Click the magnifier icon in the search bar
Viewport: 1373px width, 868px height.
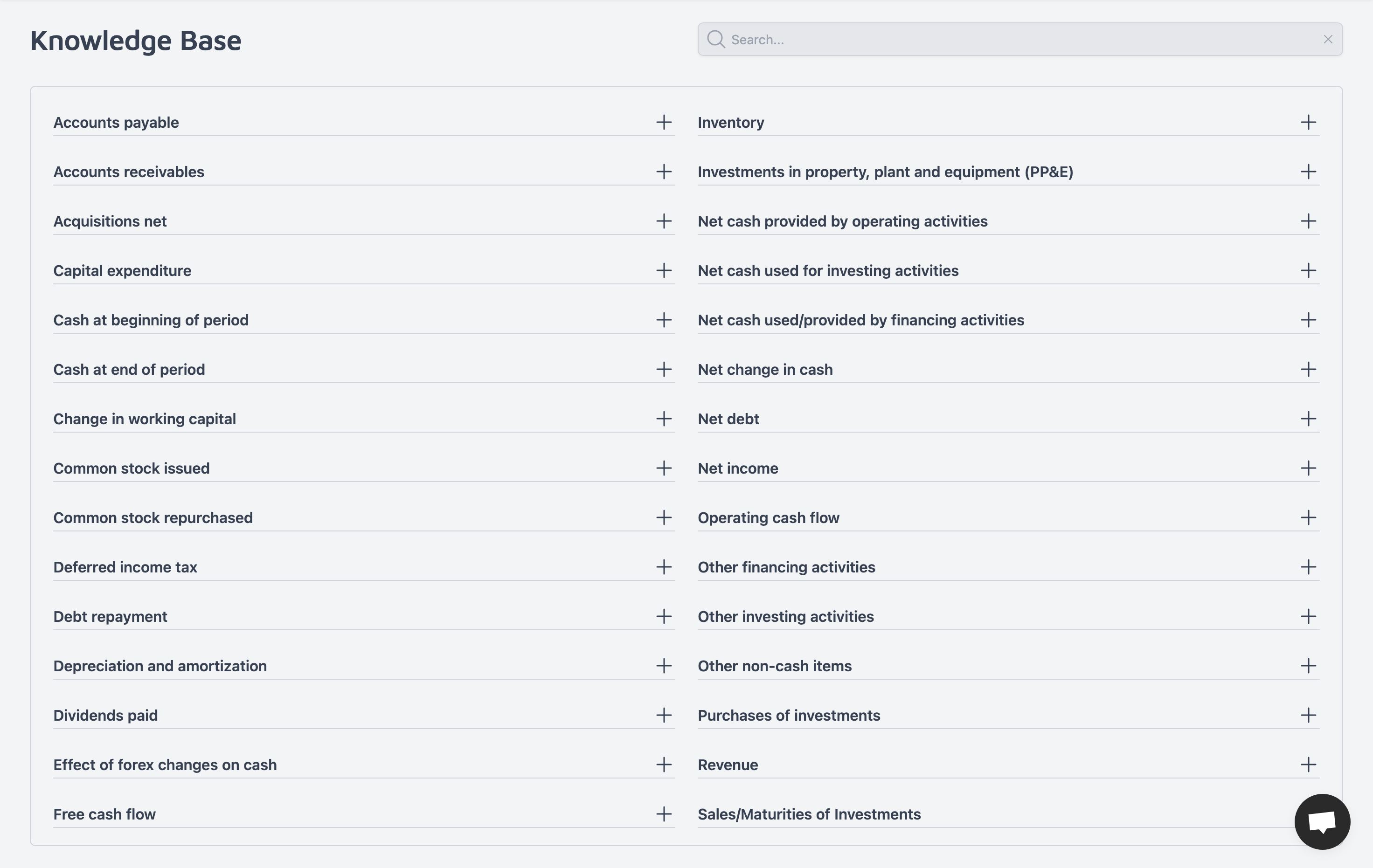pos(715,39)
